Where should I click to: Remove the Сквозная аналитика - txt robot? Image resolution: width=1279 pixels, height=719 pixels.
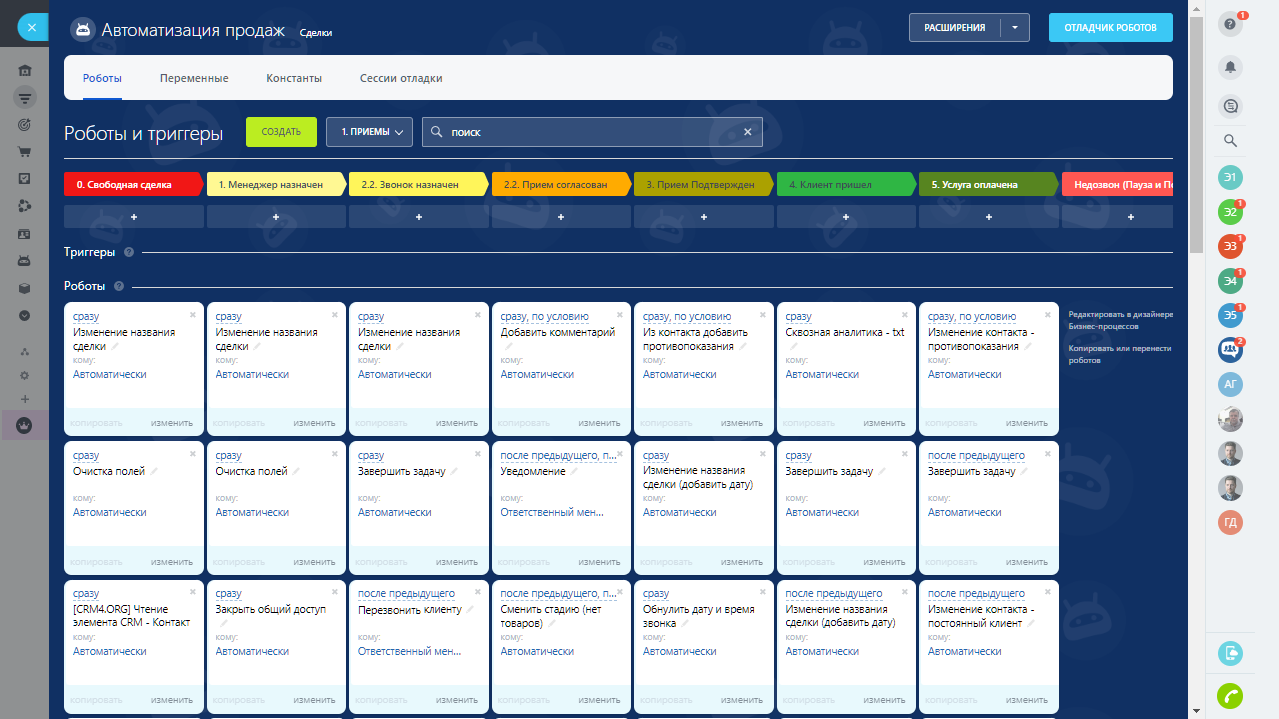pyautogui.click(x=906, y=314)
